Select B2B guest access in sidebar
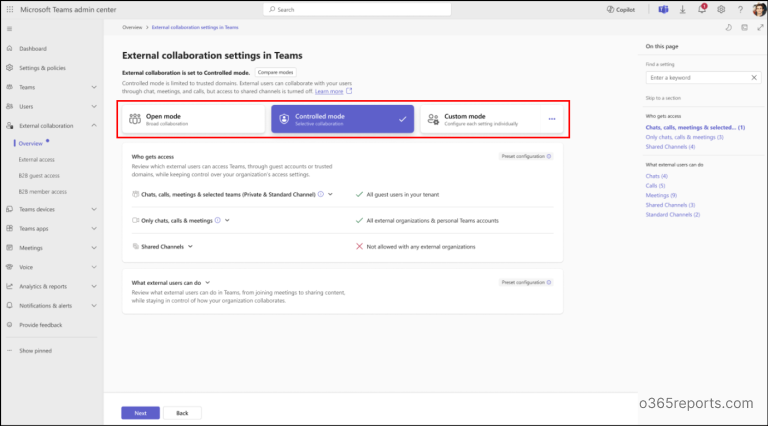The width and height of the screenshot is (768, 426). (x=39, y=176)
